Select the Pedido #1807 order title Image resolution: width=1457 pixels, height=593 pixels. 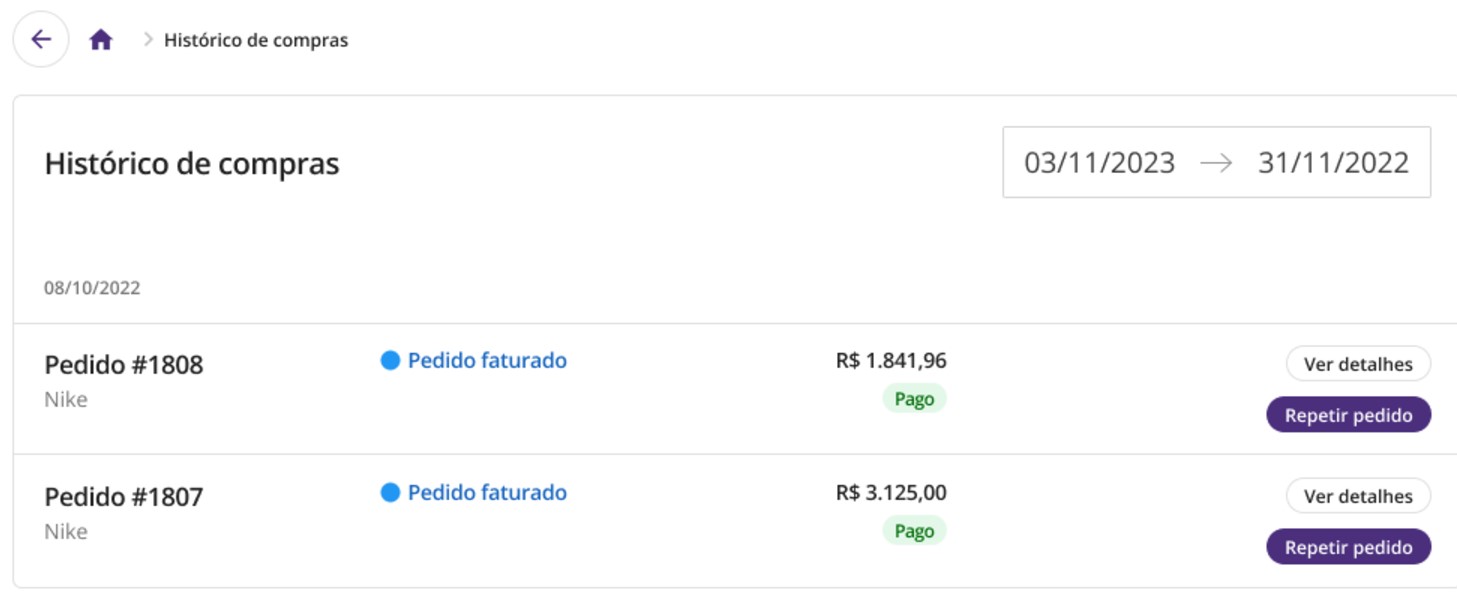coord(124,497)
